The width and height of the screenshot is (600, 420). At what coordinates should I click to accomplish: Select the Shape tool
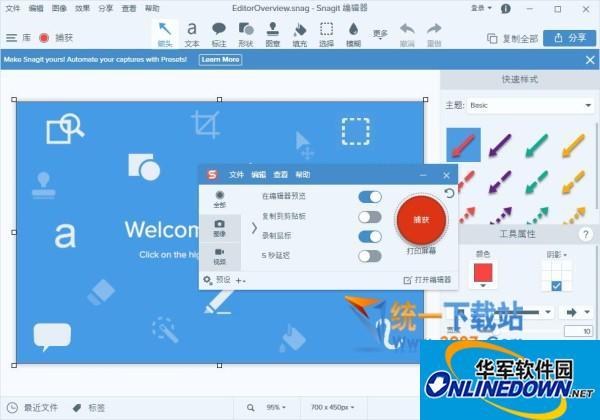[x=246, y=34]
